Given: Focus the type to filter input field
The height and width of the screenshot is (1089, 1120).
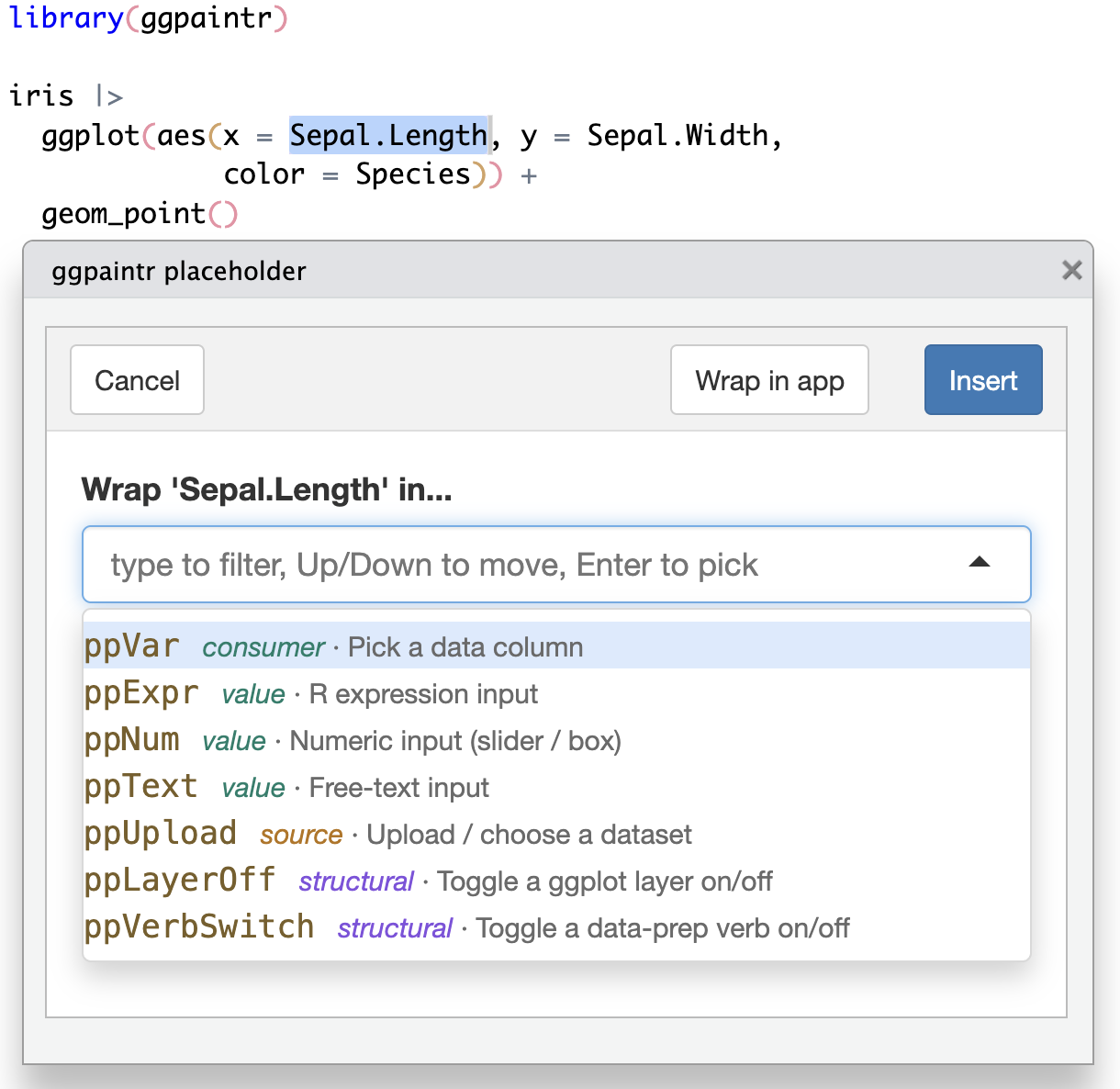Looking at the screenshot, I should (x=556, y=564).
